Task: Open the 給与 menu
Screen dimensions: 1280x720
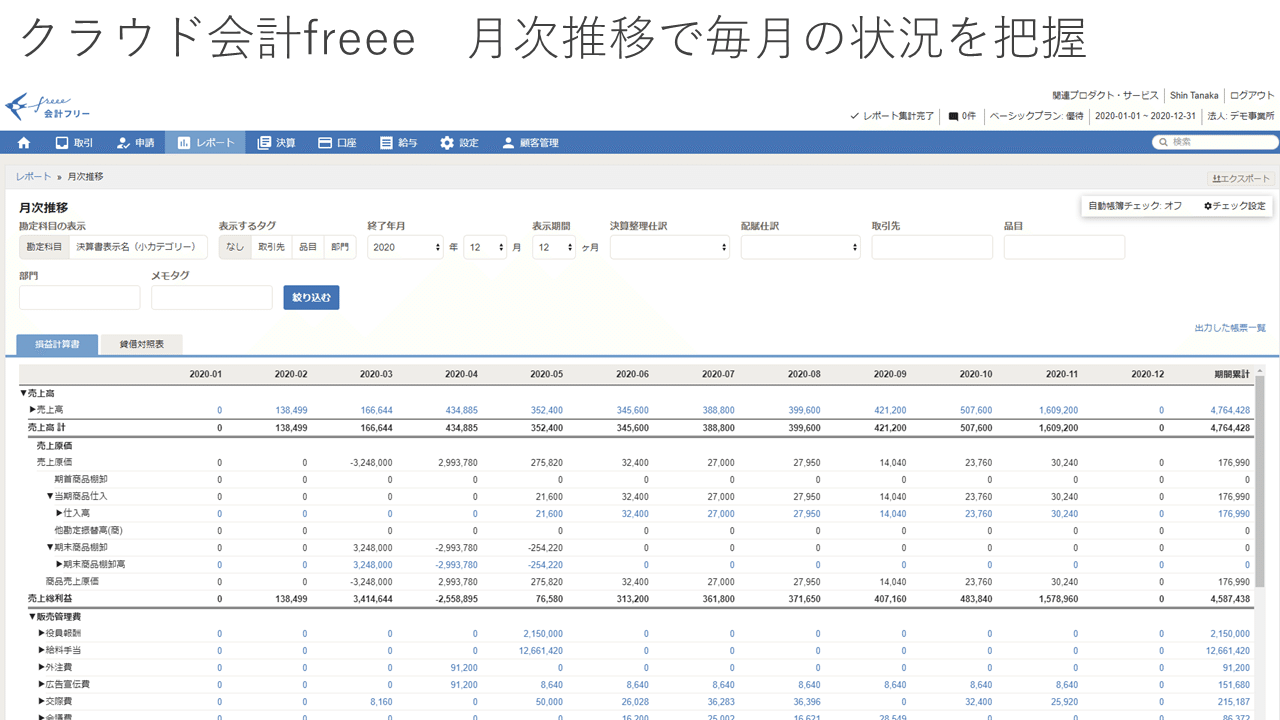Action: (x=398, y=143)
